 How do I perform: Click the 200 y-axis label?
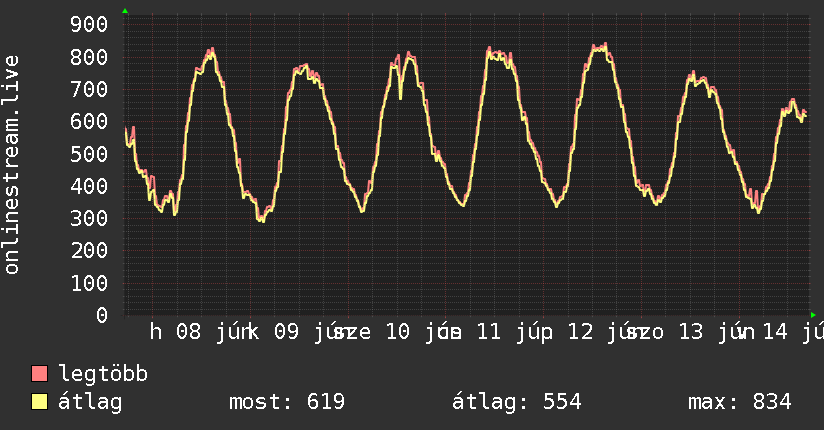click(89, 250)
